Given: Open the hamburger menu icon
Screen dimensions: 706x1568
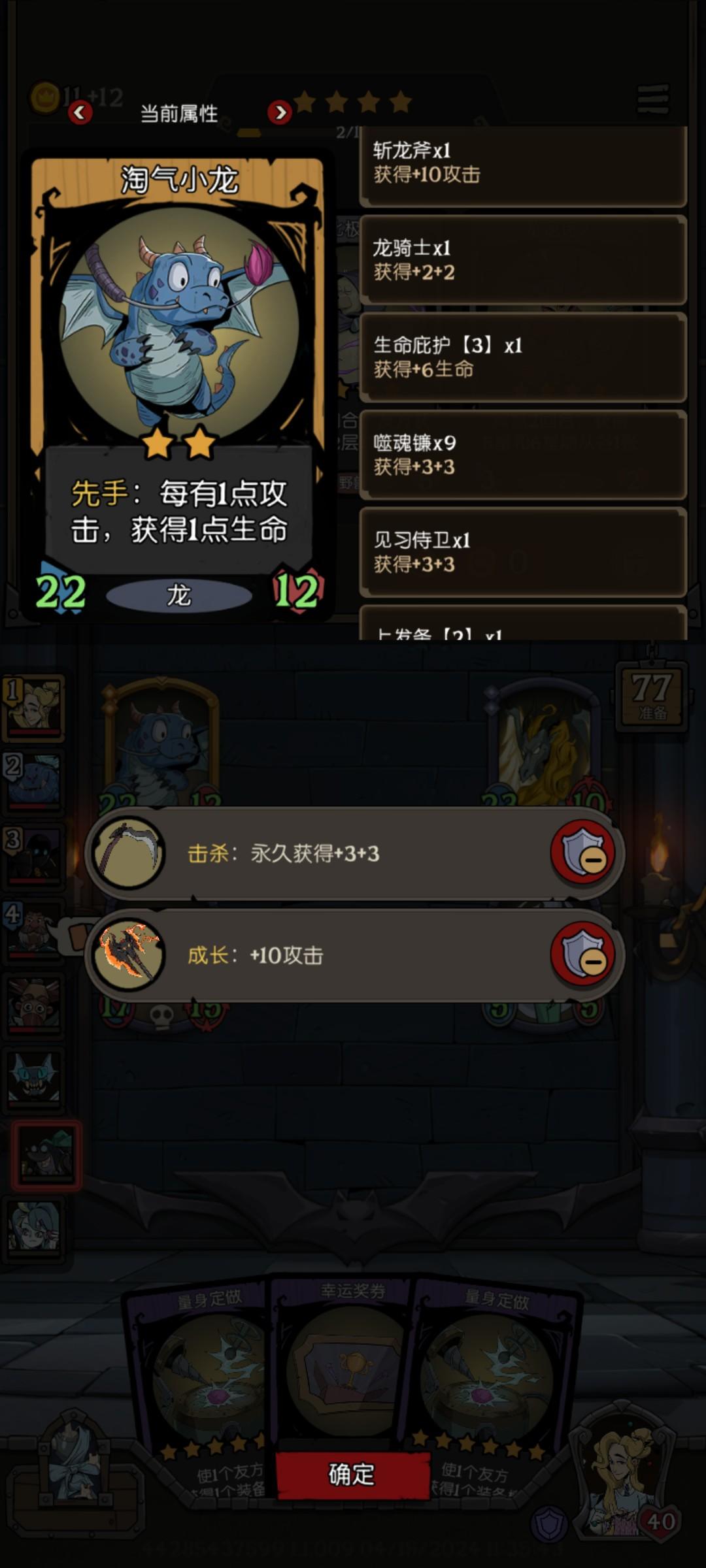Looking at the screenshot, I should point(653,99).
